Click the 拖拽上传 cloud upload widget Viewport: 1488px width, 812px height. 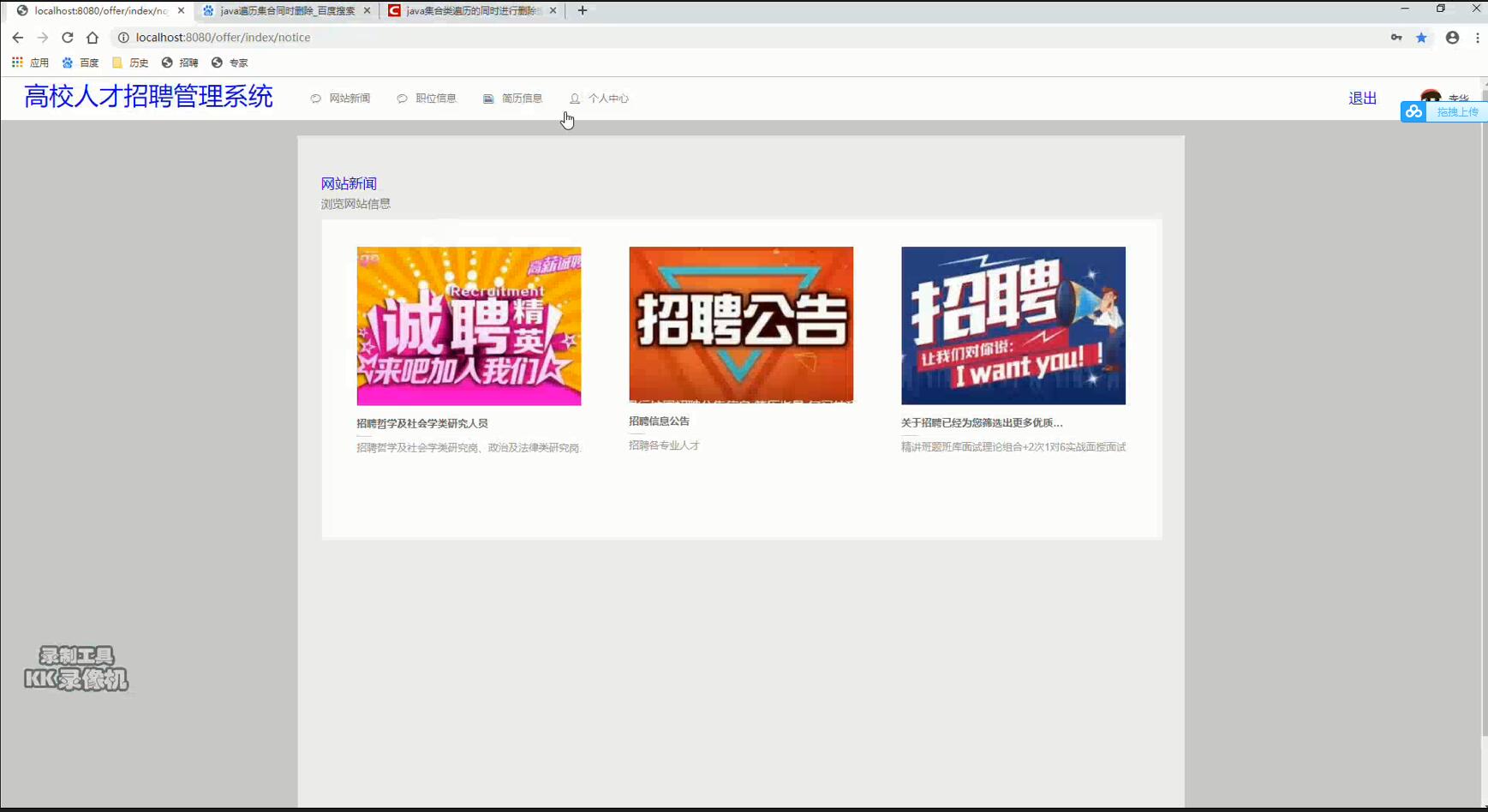[x=1443, y=112]
